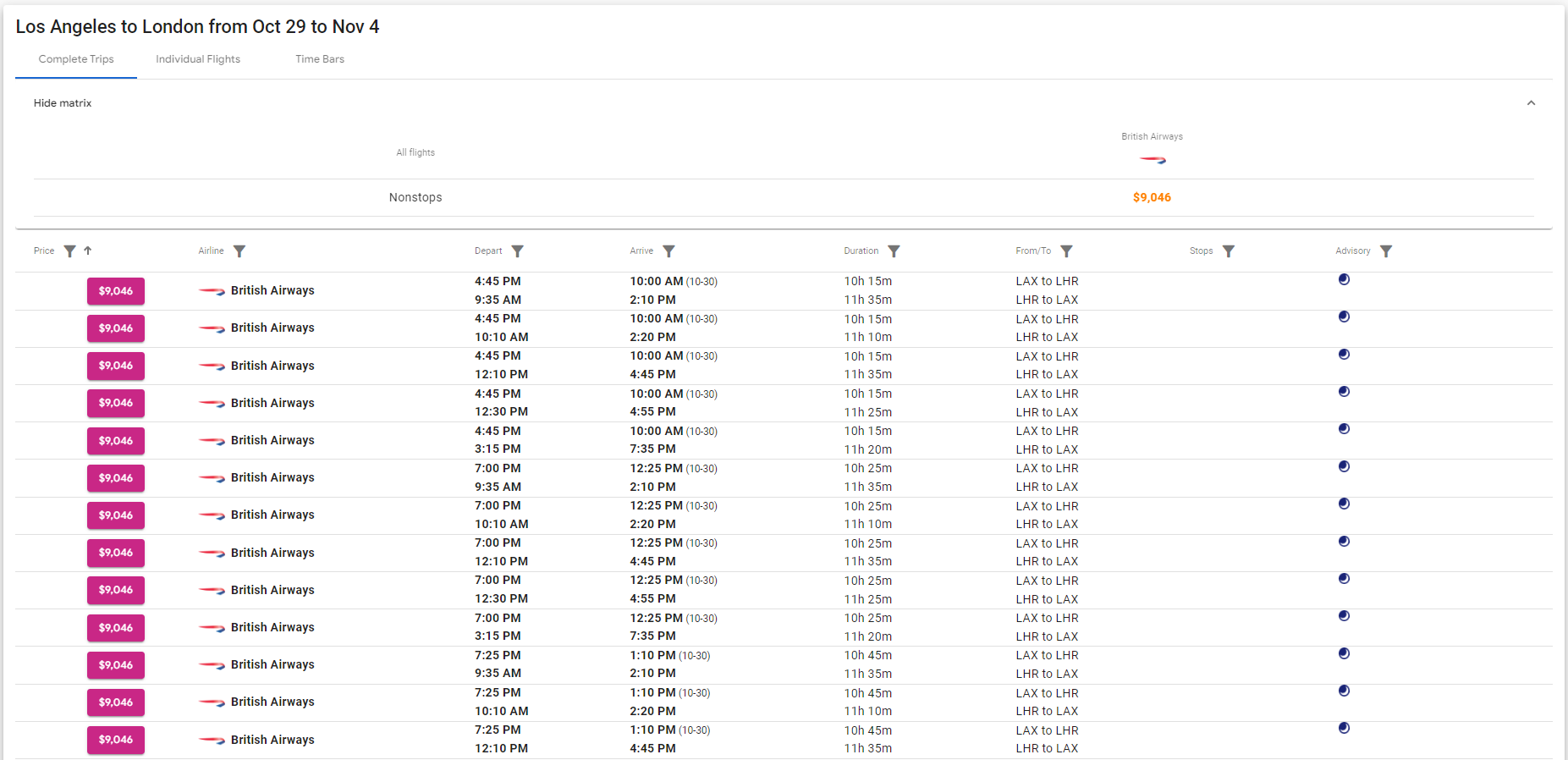Screen dimensions: 1568x760
Task: Switch to the Complete Trips tab
Action: tap(76, 59)
